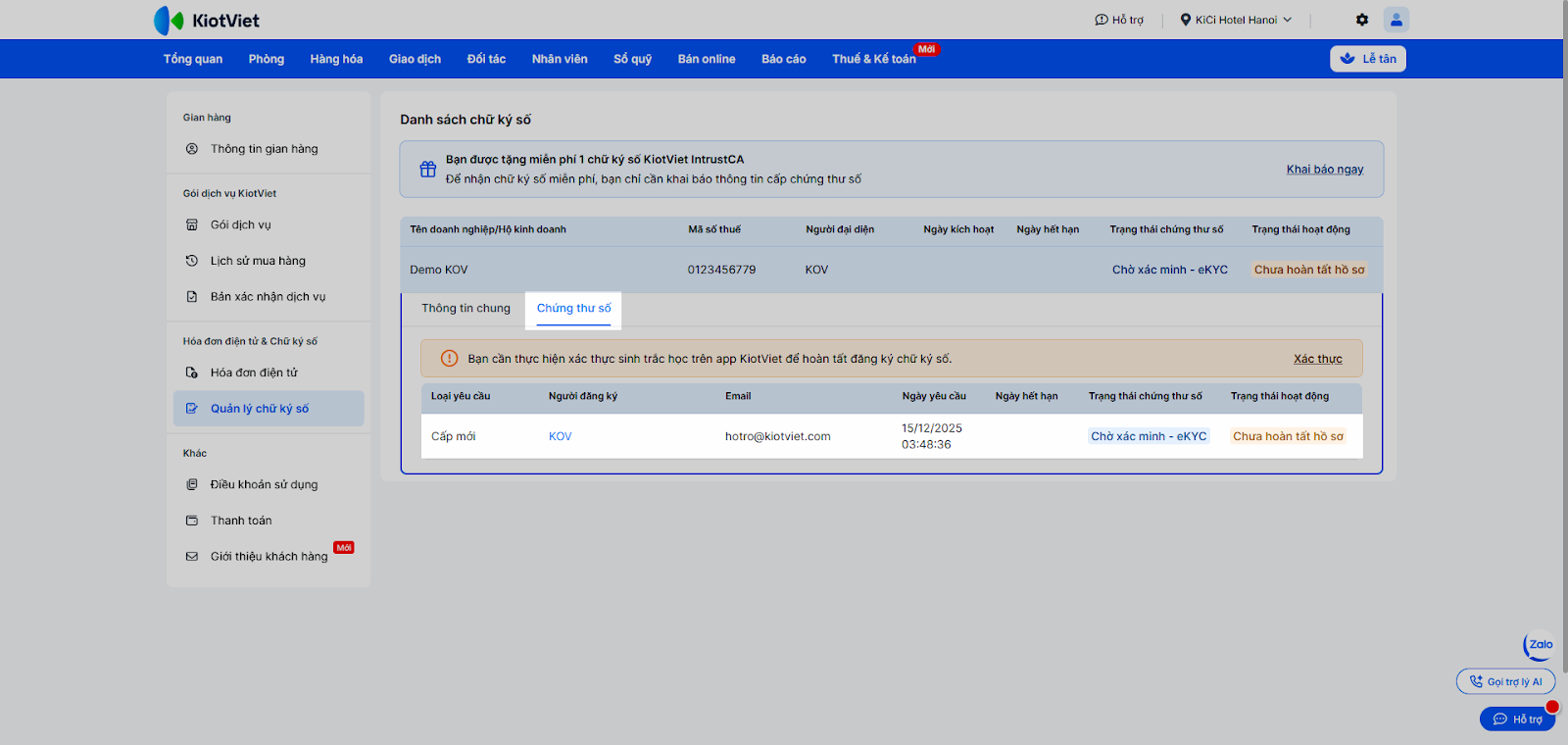Image resolution: width=1568 pixels, height=745 pixels.
Task: Open the Bán online menu
Action: [x=707, y=59]
